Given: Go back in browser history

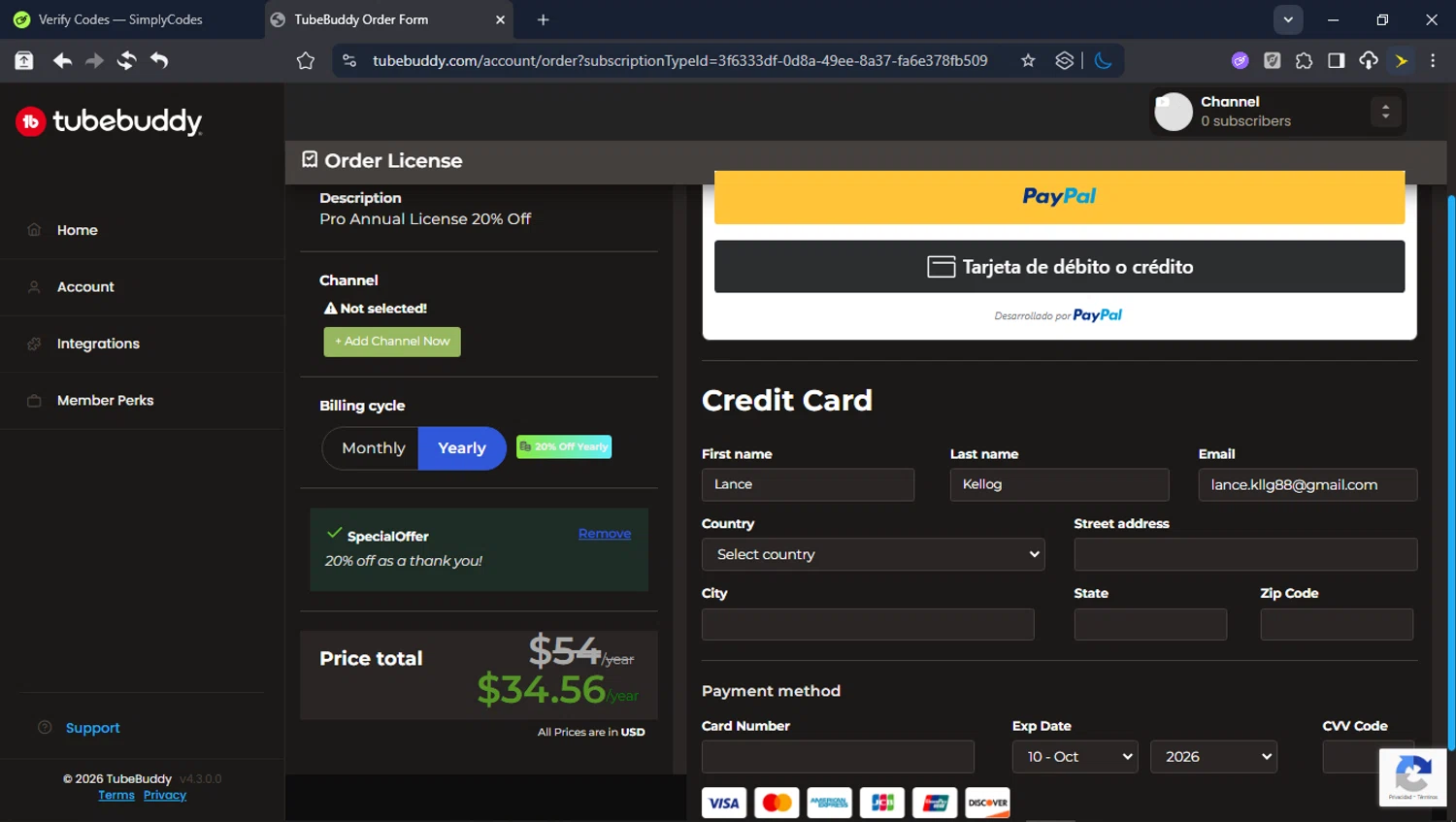Looking at the screenshot, I should [62, 61].
